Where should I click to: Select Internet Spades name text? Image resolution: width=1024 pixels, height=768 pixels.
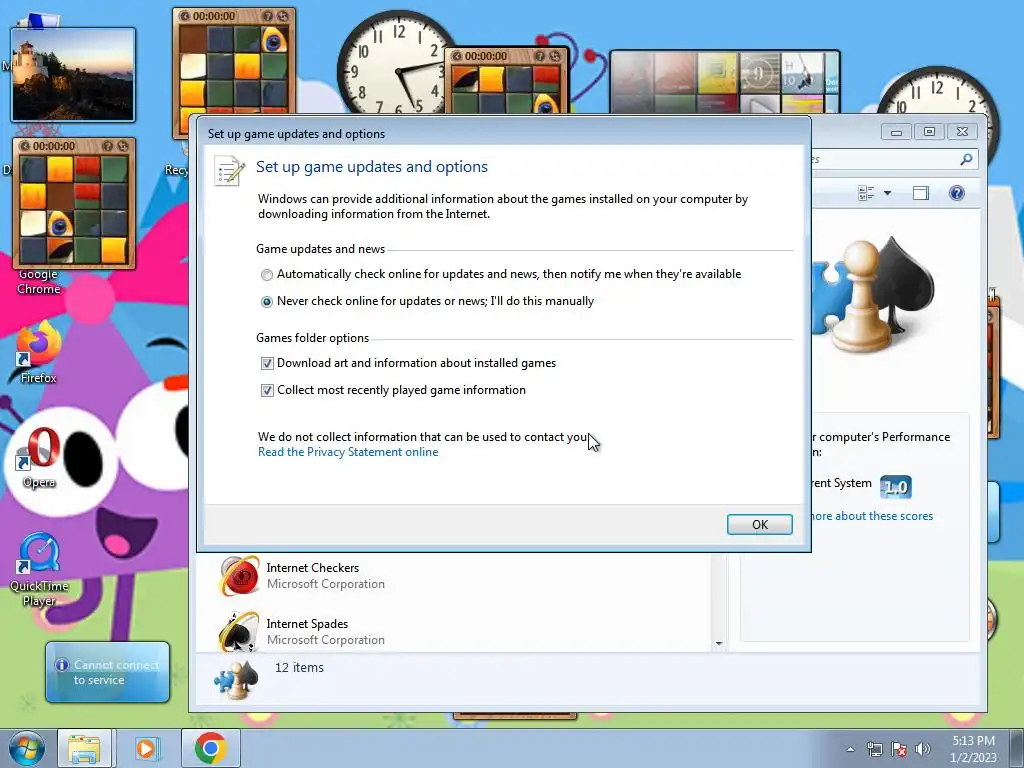pyautogui.click(x=307, y=624)
